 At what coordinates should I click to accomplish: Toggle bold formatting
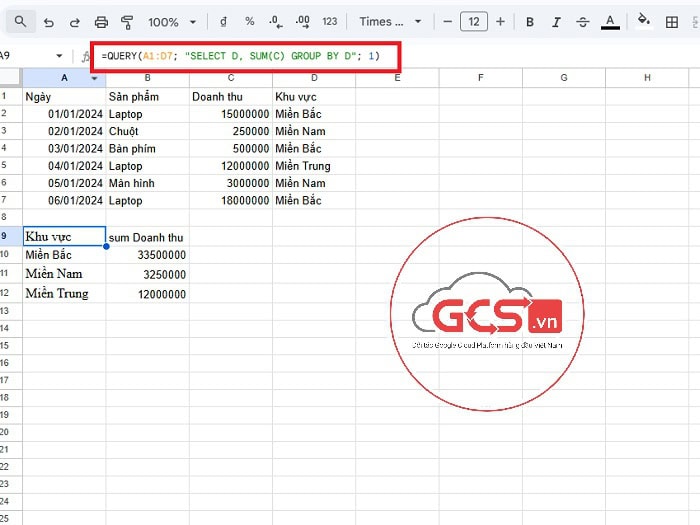[x=530, y=22]
